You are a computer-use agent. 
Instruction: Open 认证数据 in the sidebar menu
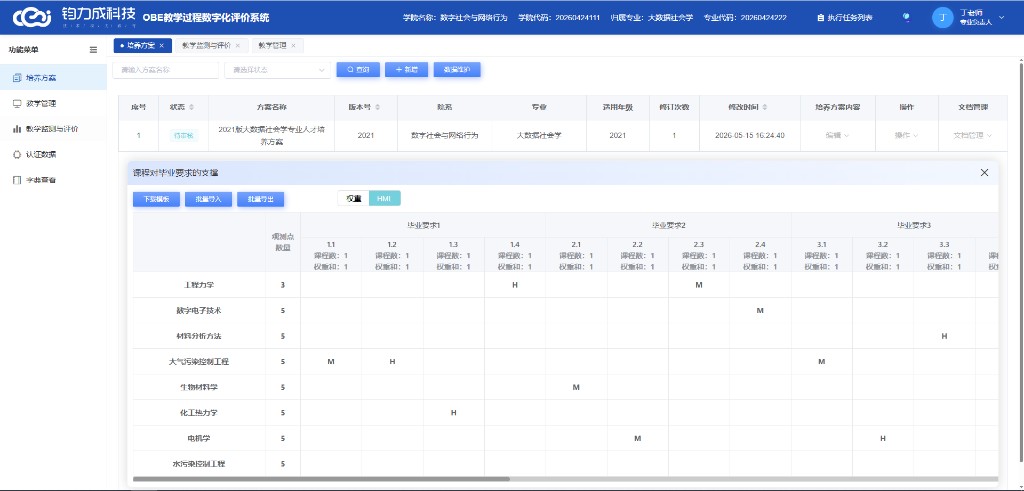click(x=54, y=155)
